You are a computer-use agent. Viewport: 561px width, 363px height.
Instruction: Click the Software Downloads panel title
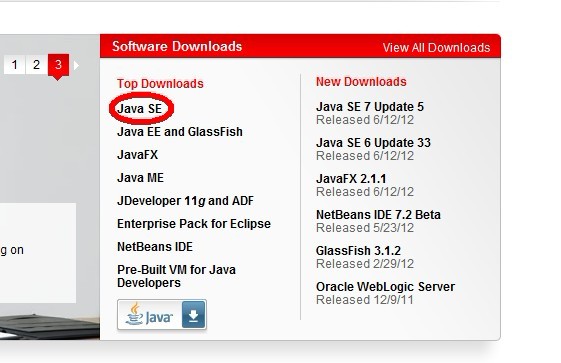[177, 46]
